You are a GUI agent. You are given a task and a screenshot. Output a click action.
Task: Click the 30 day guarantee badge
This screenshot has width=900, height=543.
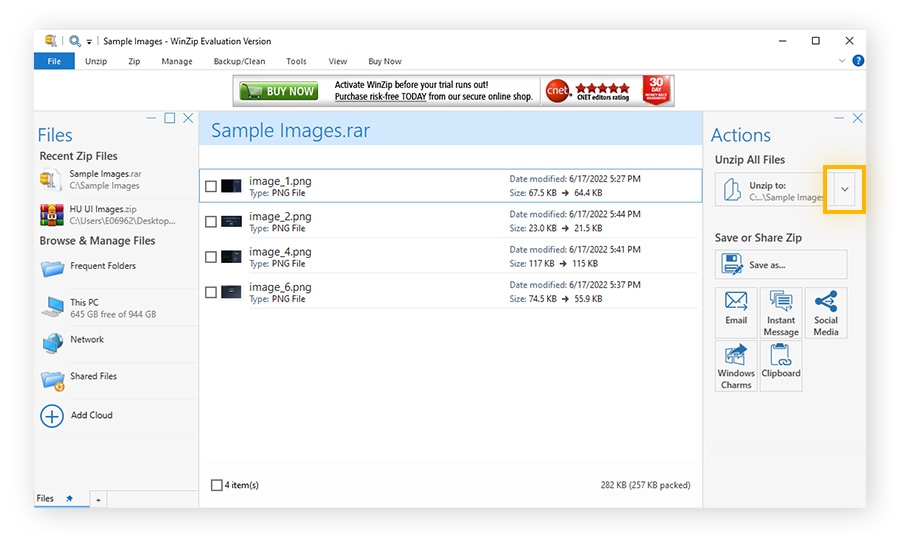[x=657, y=90]
